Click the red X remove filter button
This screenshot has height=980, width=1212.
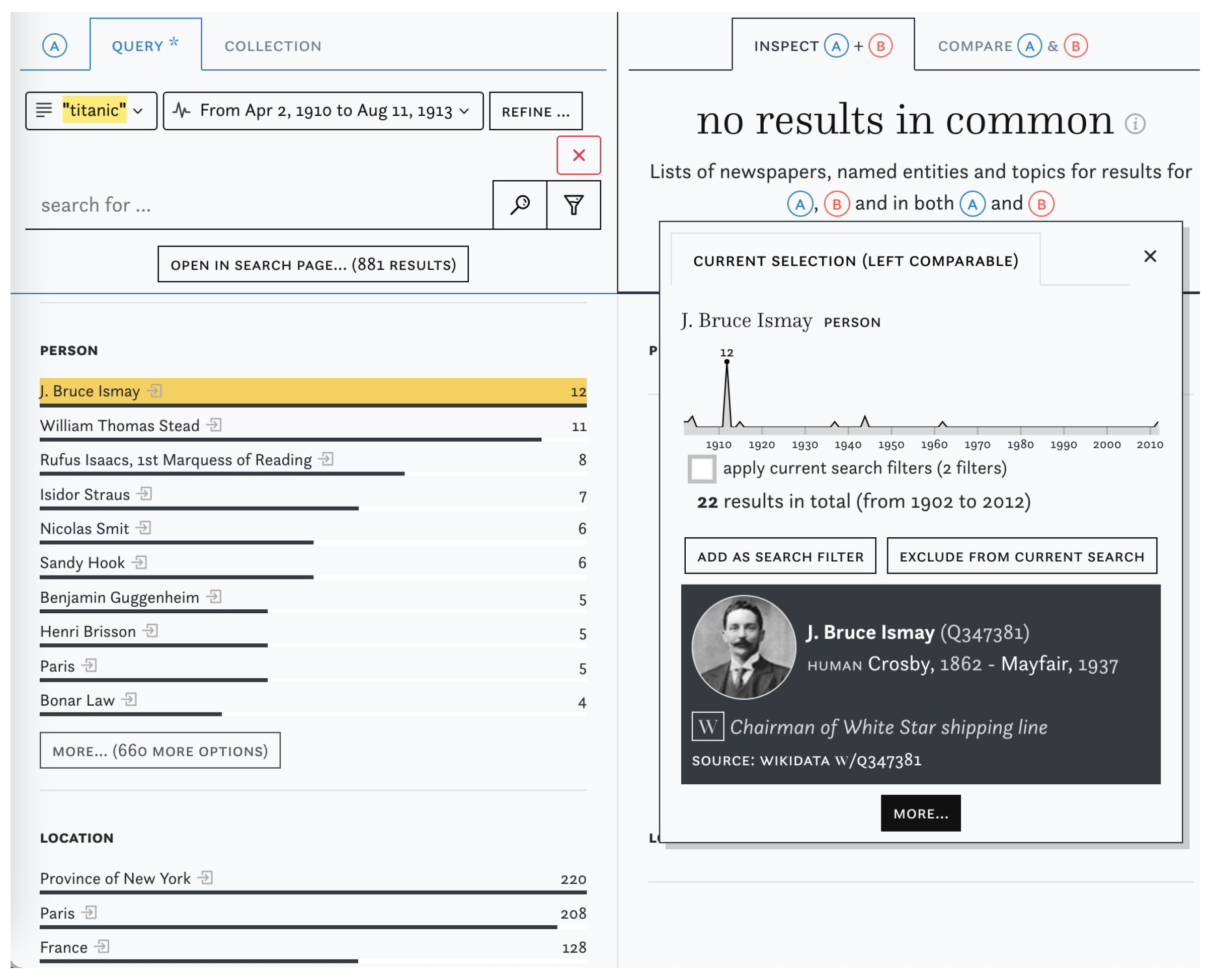coord(579,155)
